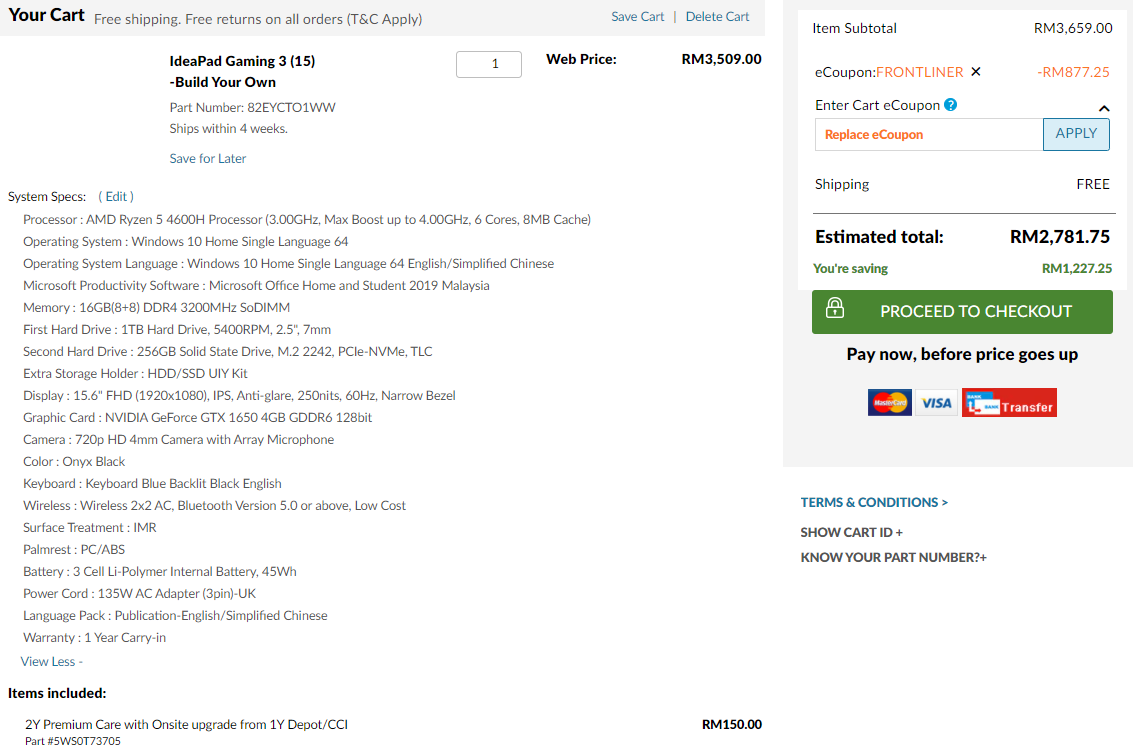Edit the System Specs

(116, 197)
